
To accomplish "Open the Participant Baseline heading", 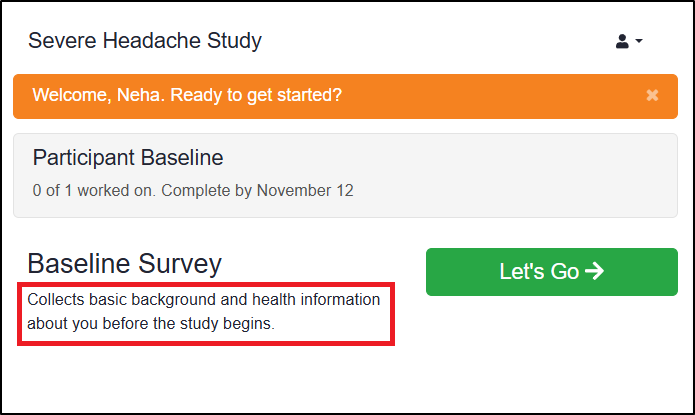I will point(128,158).
